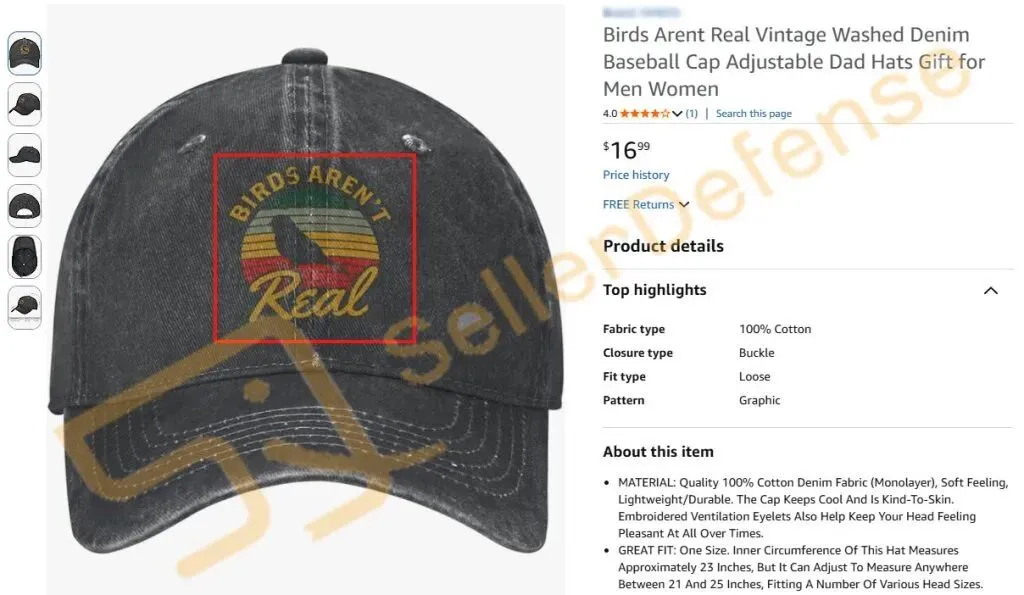
Task: Click the 4.0 rating number
Action: tap(610, 114)
